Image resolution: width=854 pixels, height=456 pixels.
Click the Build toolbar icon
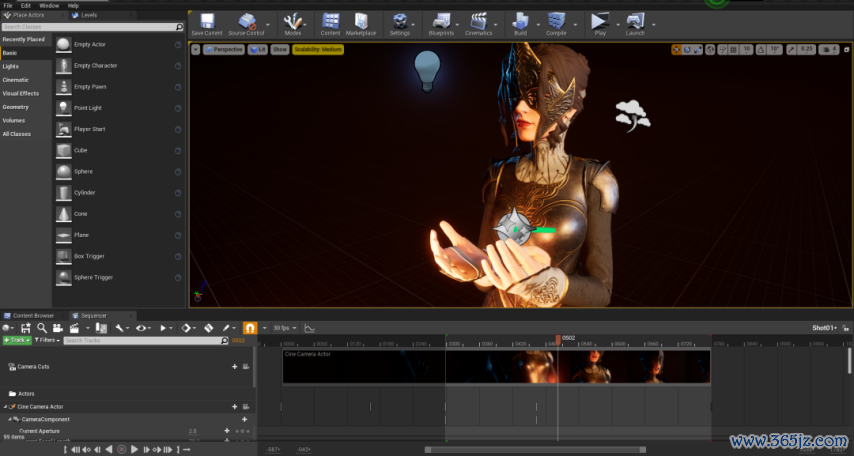(x=519, y=21)
